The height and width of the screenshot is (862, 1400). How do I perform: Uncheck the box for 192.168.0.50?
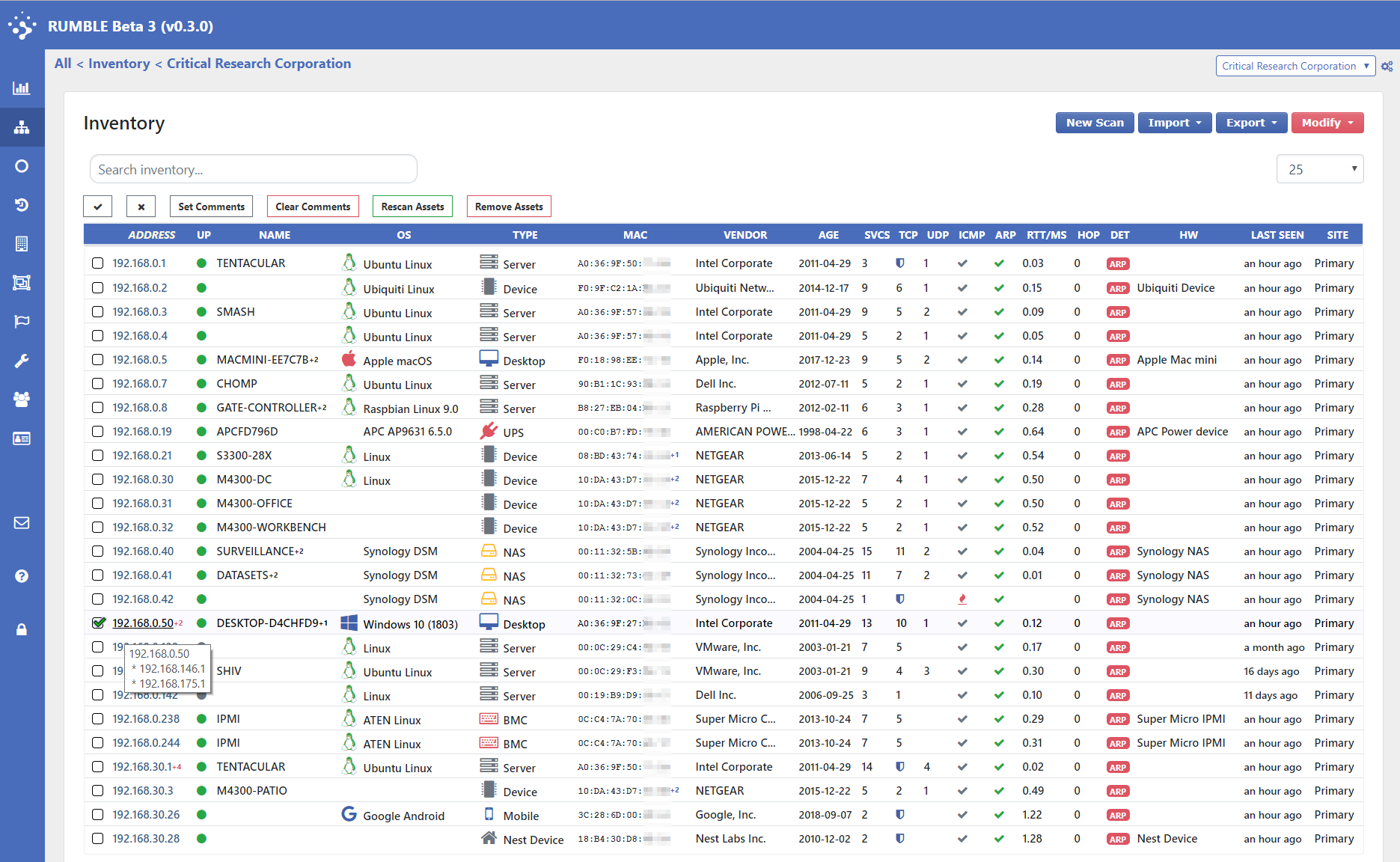click(x=98, y=623)
